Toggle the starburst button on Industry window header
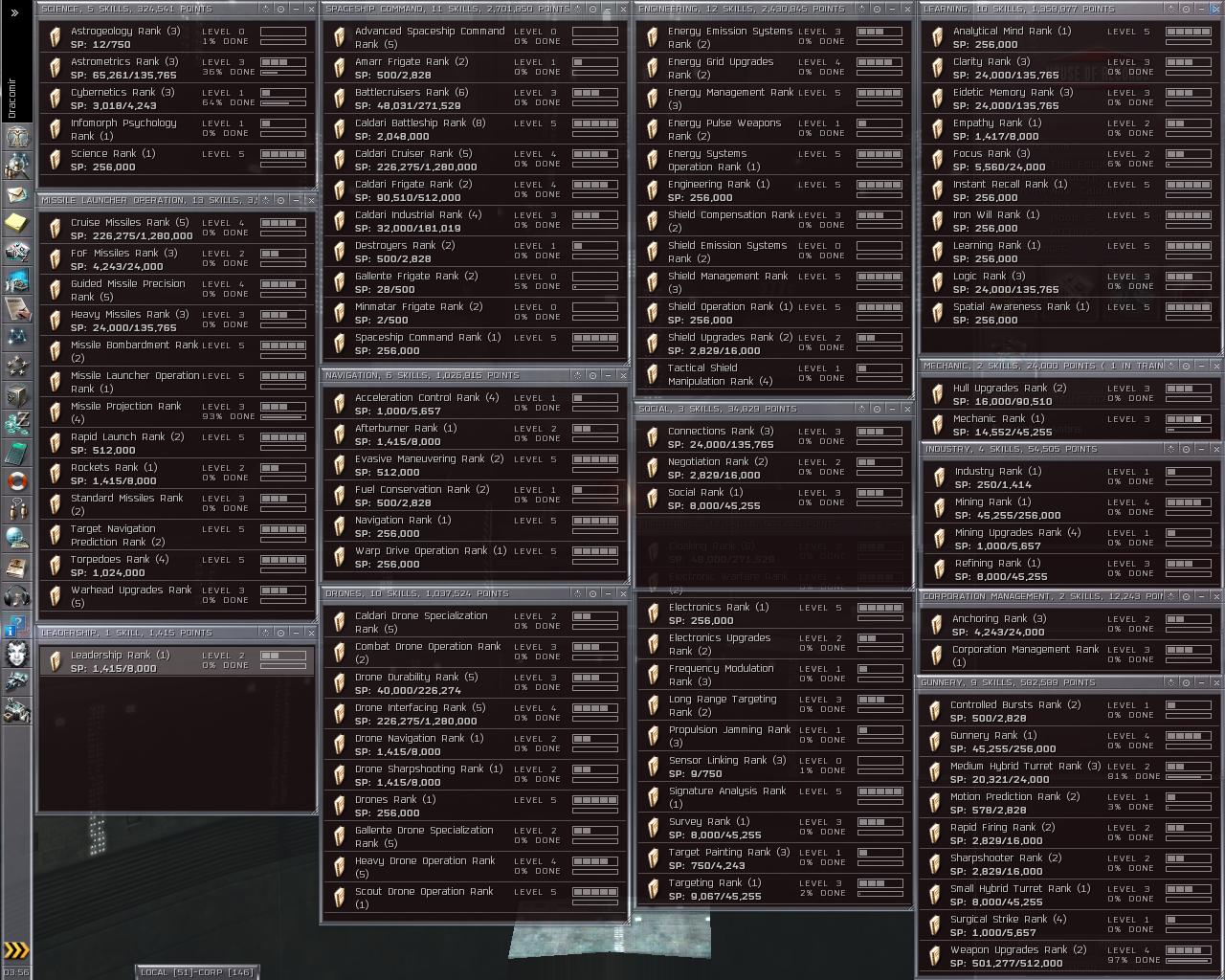Screen dimensions: 1225x980 coord(1171,449)
